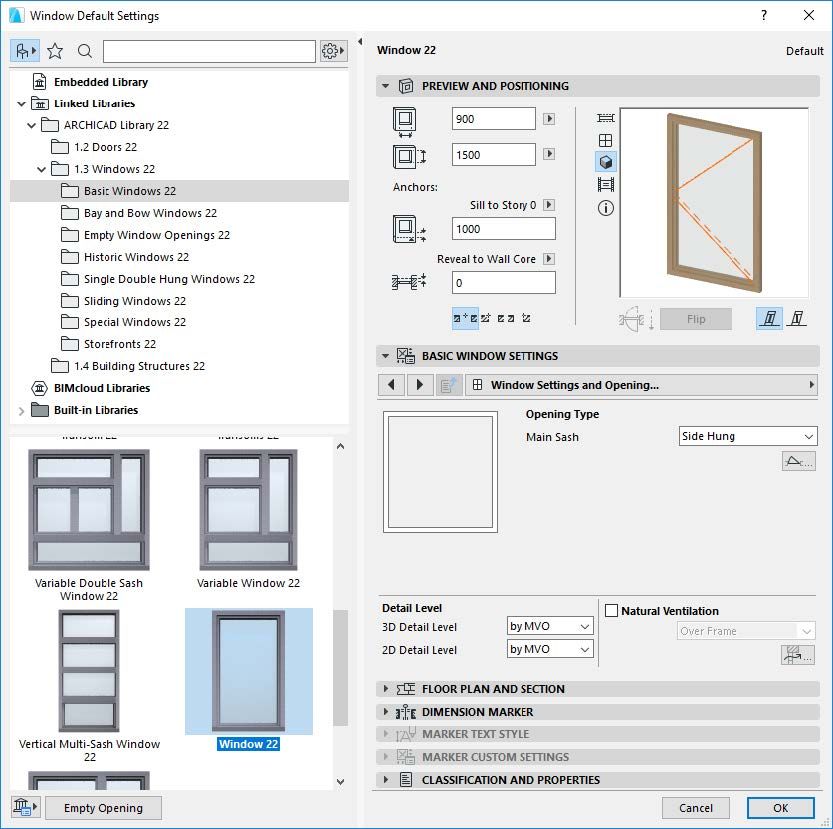Click the sill height field showing 1000

tap(504, 229)
